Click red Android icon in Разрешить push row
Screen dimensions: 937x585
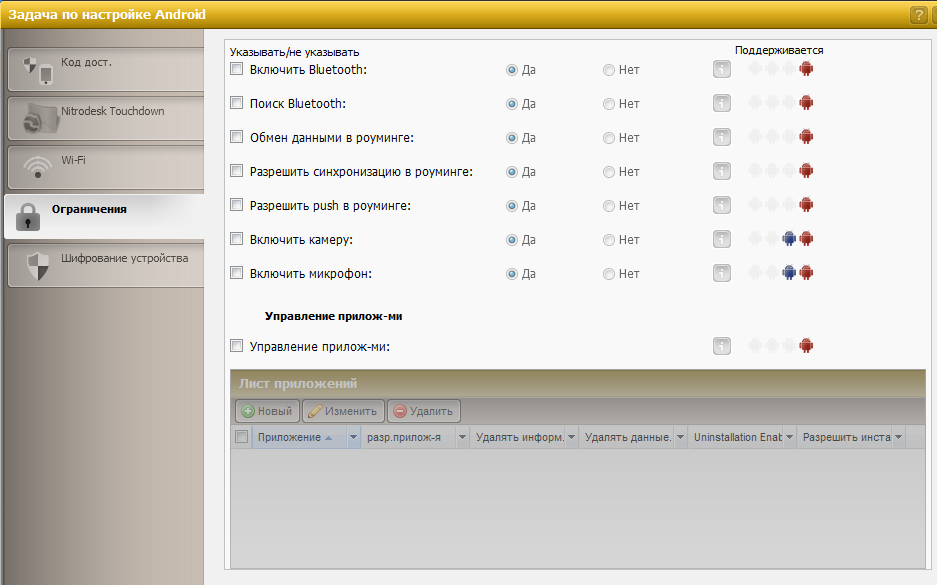pos(806,205)
